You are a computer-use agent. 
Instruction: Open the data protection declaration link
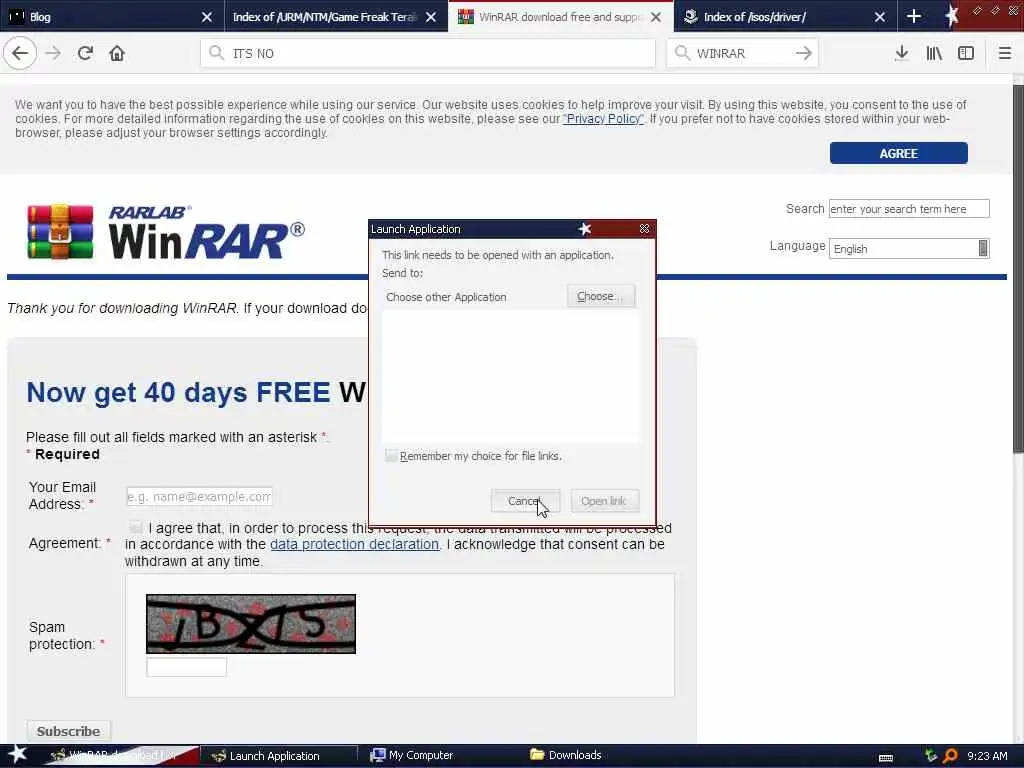click(354, 544)
